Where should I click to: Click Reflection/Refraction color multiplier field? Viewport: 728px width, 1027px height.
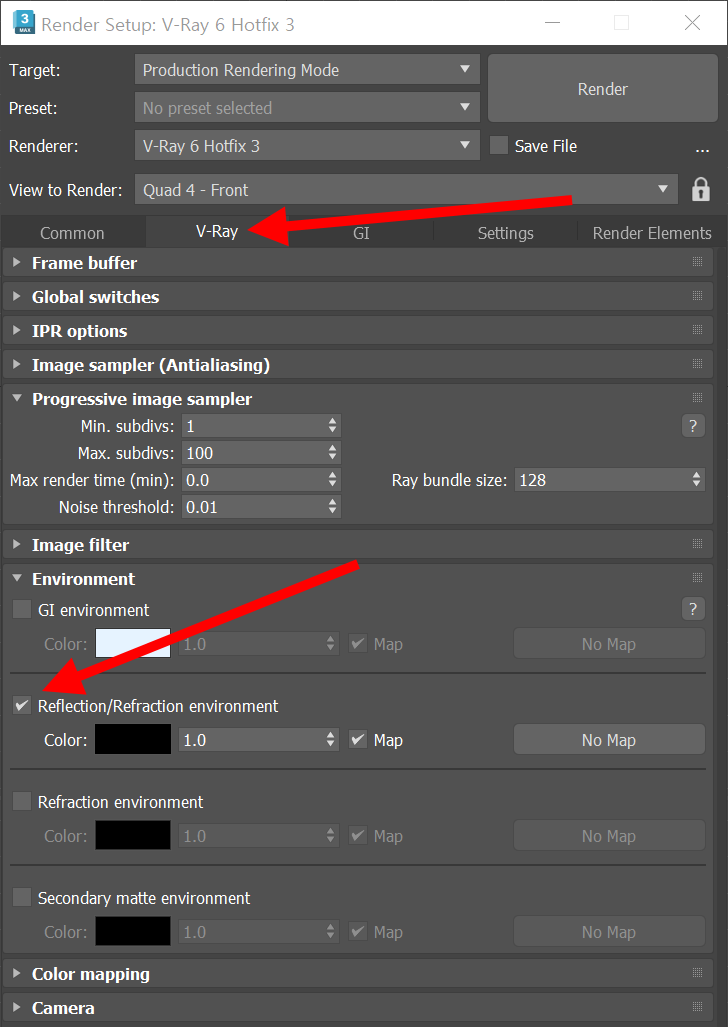pyautogui.click(x=251, y=739)
